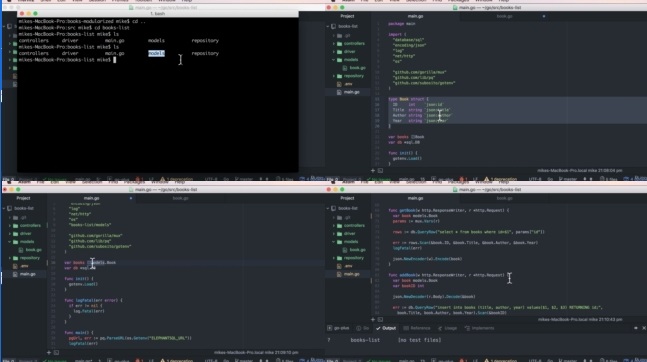This screenshot has height=362, width=647.
Task: Open the Go info tab beside go-plus
Action: (363, 328)
